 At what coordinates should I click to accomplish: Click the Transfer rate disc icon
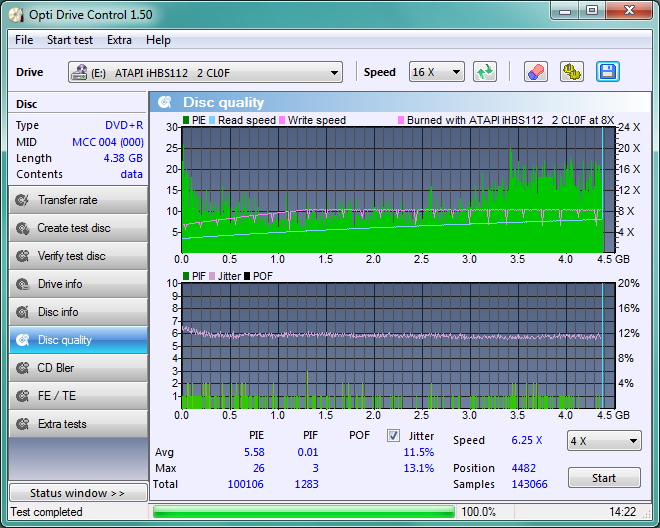(x=22, y=200)
